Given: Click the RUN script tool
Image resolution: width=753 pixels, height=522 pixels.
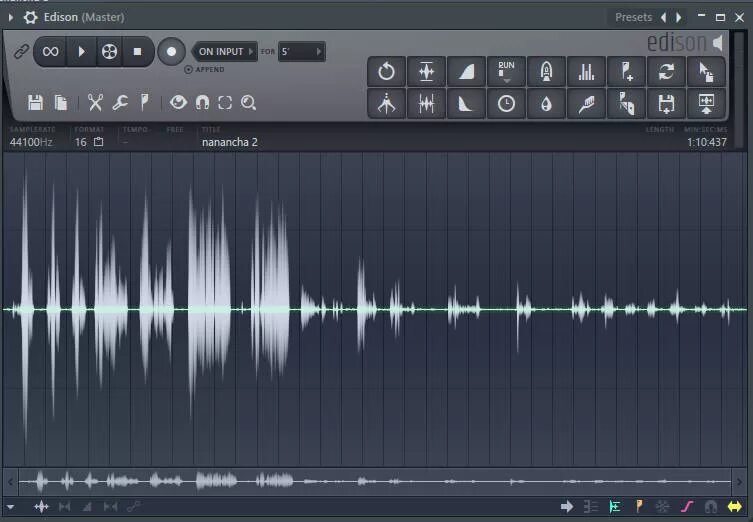Looking at the screenshot, I should tap(506, 72).
